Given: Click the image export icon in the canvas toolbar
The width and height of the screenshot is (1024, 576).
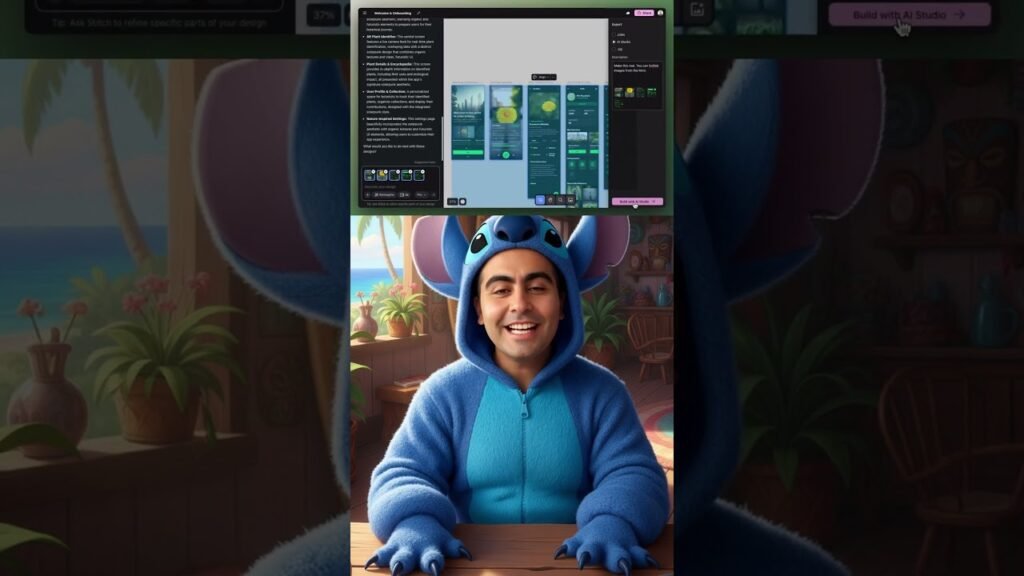Looking at the screenshot, I should (570, 200).
